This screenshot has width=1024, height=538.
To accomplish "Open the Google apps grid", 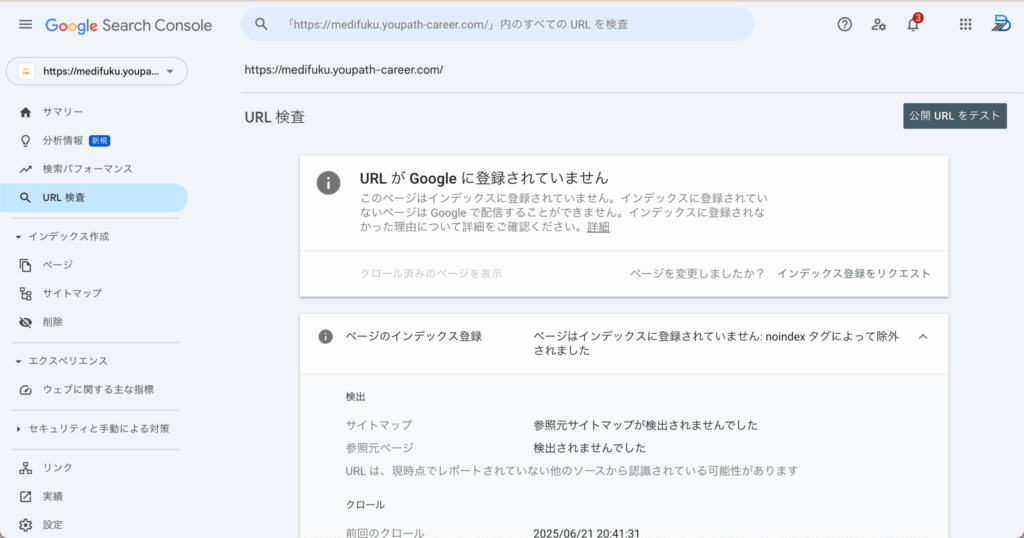I will point(965,25).
